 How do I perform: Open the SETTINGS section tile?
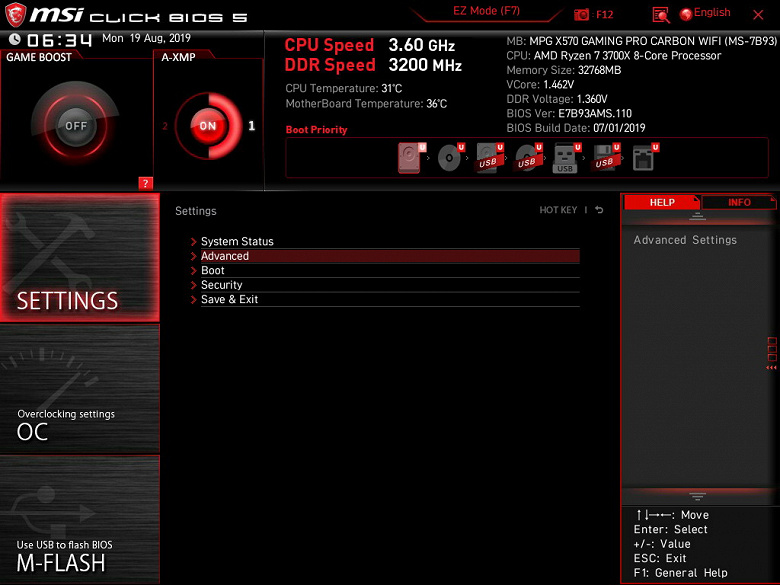[x=80, y=257]
